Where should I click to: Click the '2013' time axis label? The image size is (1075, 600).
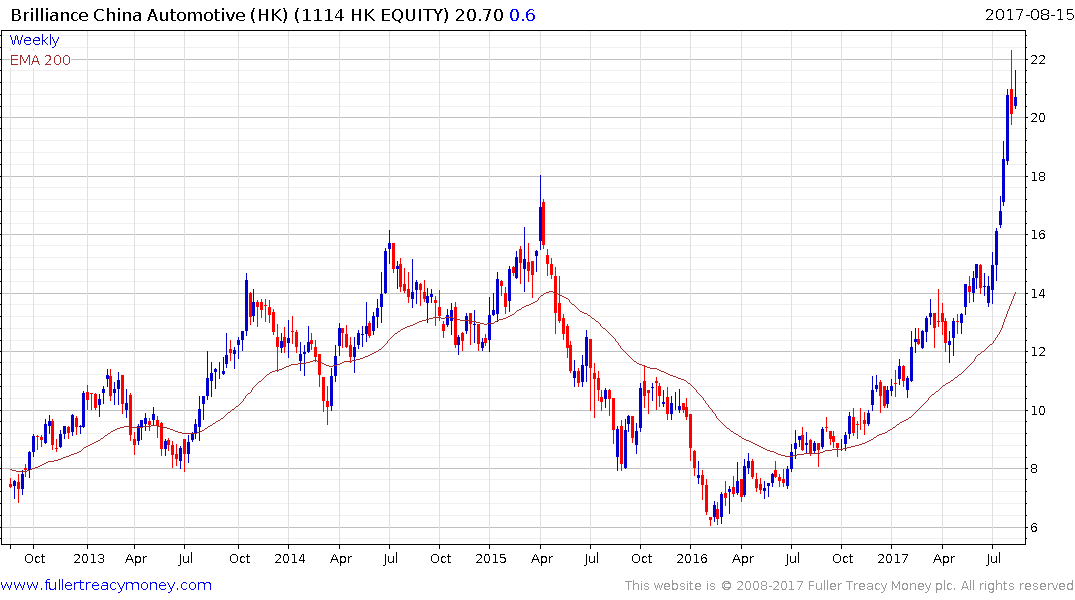pyautogui.click(x=89, y=559)
